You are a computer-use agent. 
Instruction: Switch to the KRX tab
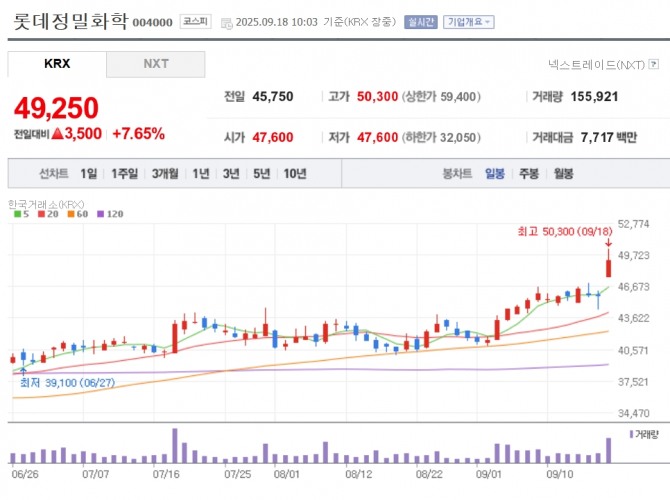[x=57, y=64]
